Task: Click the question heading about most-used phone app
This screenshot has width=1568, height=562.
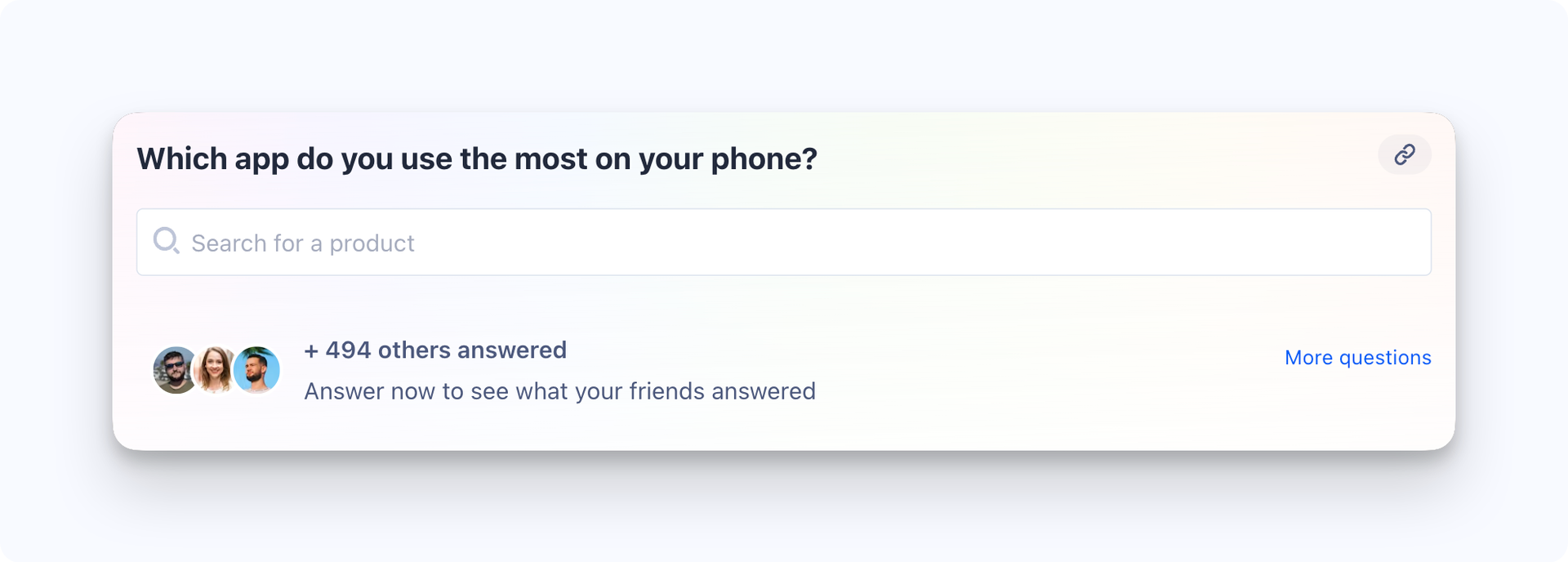Action: pyautogui.click(x=477, y=158)
